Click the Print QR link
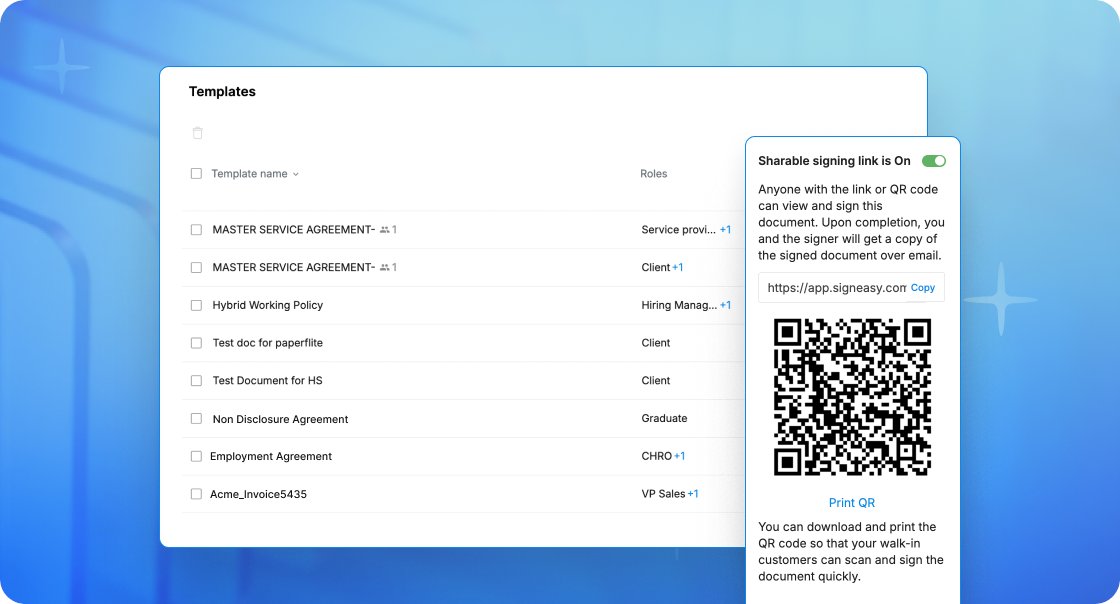The image size is (1120, 604). pos(851,503)
